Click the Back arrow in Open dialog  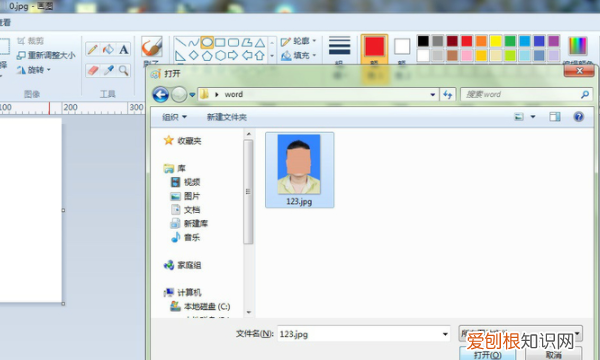160,94
